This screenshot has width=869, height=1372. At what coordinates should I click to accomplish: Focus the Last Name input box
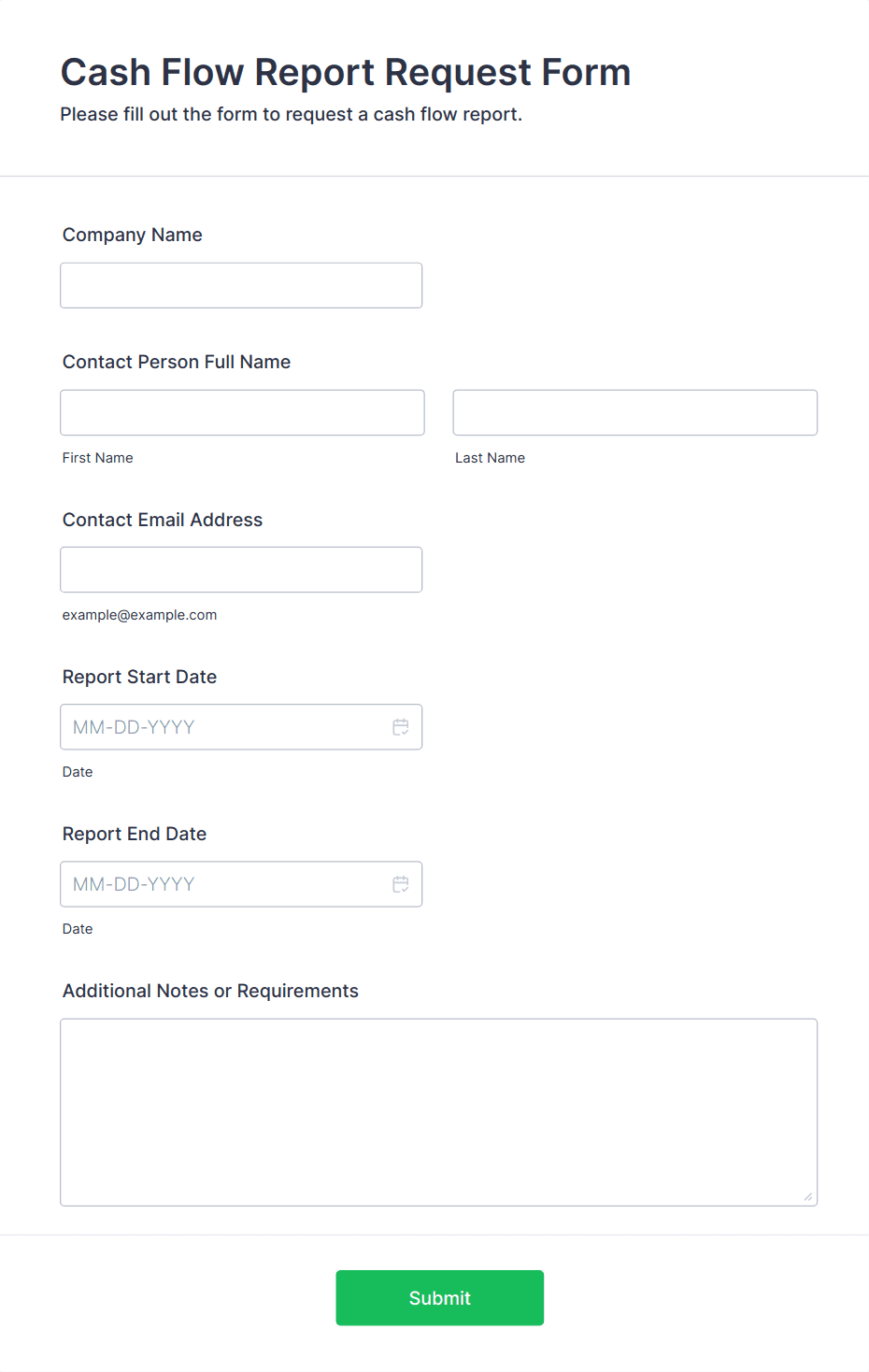coord(634,412)
